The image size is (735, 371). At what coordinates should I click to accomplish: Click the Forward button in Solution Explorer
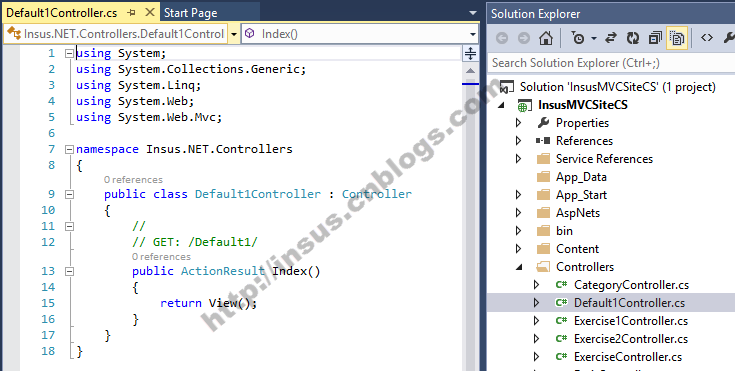tap(524, 38)
